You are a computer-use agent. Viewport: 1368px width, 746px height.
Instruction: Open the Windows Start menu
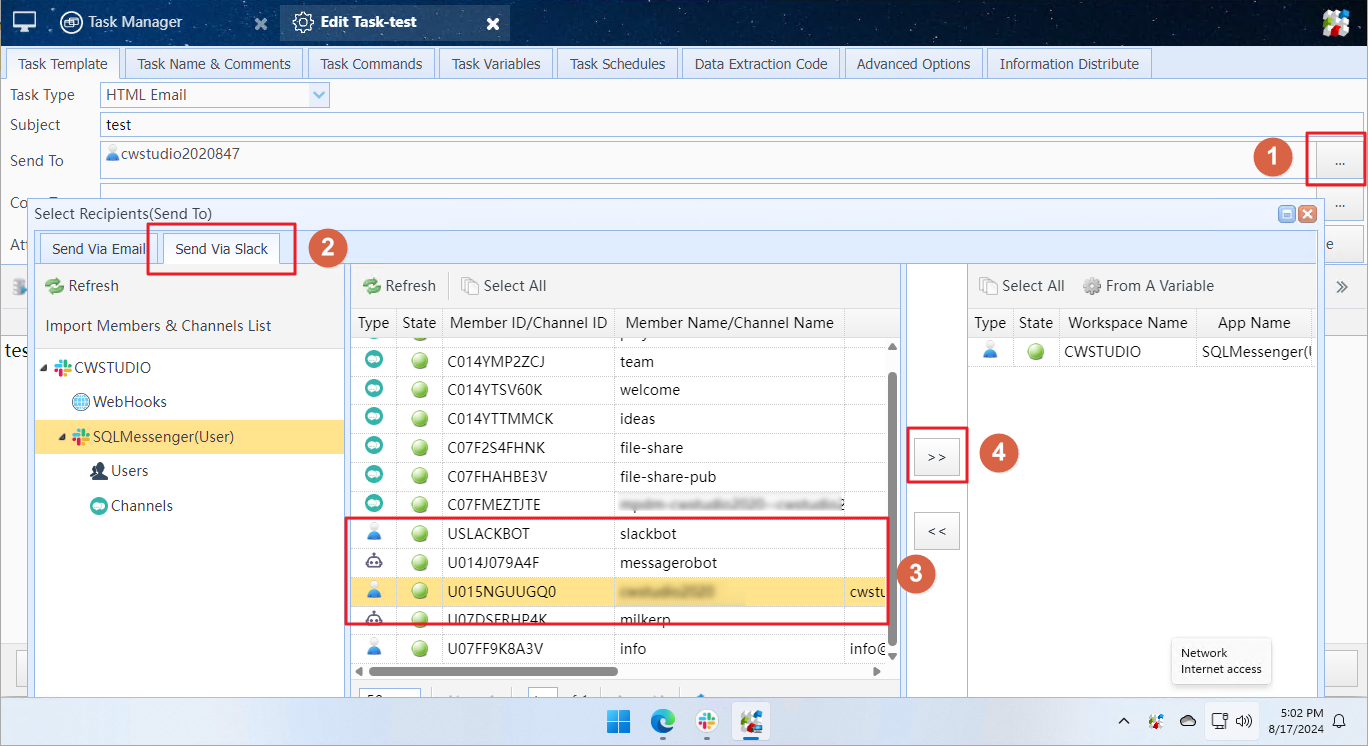[x=618, y=721]
